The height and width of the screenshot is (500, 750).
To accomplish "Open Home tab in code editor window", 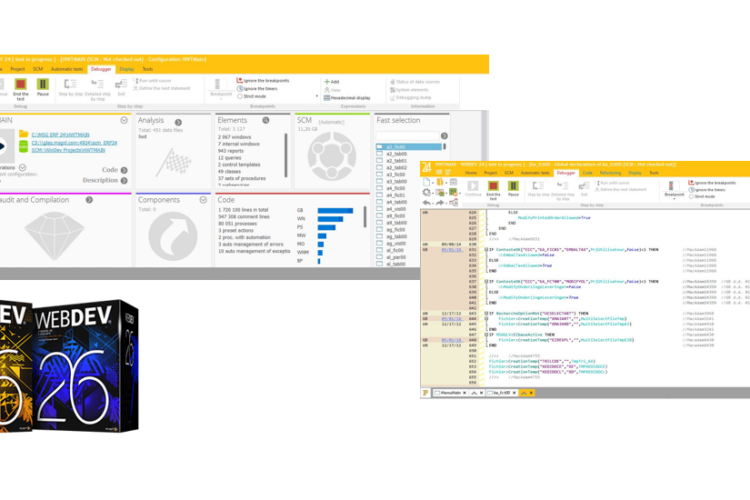I will (x=471, y=173).
